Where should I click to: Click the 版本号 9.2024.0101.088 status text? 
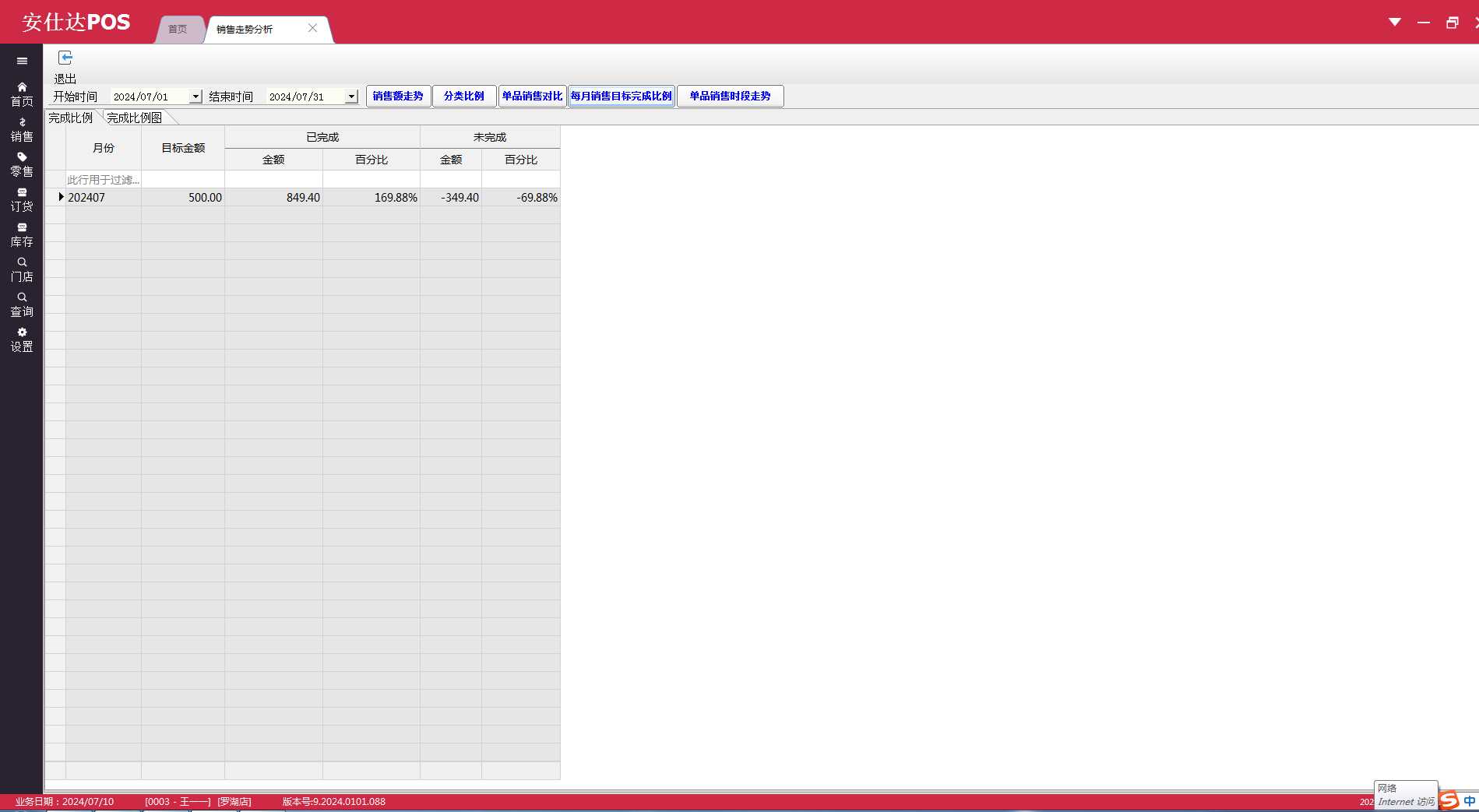tap(333, 802)
